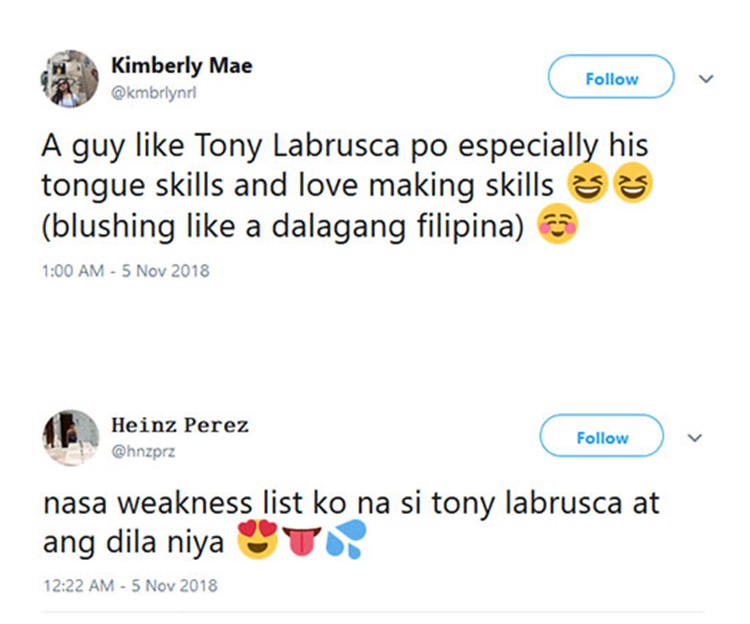Follow Heinz Perez
This screenshot has height=624, width=750.
tap(601, 437)
